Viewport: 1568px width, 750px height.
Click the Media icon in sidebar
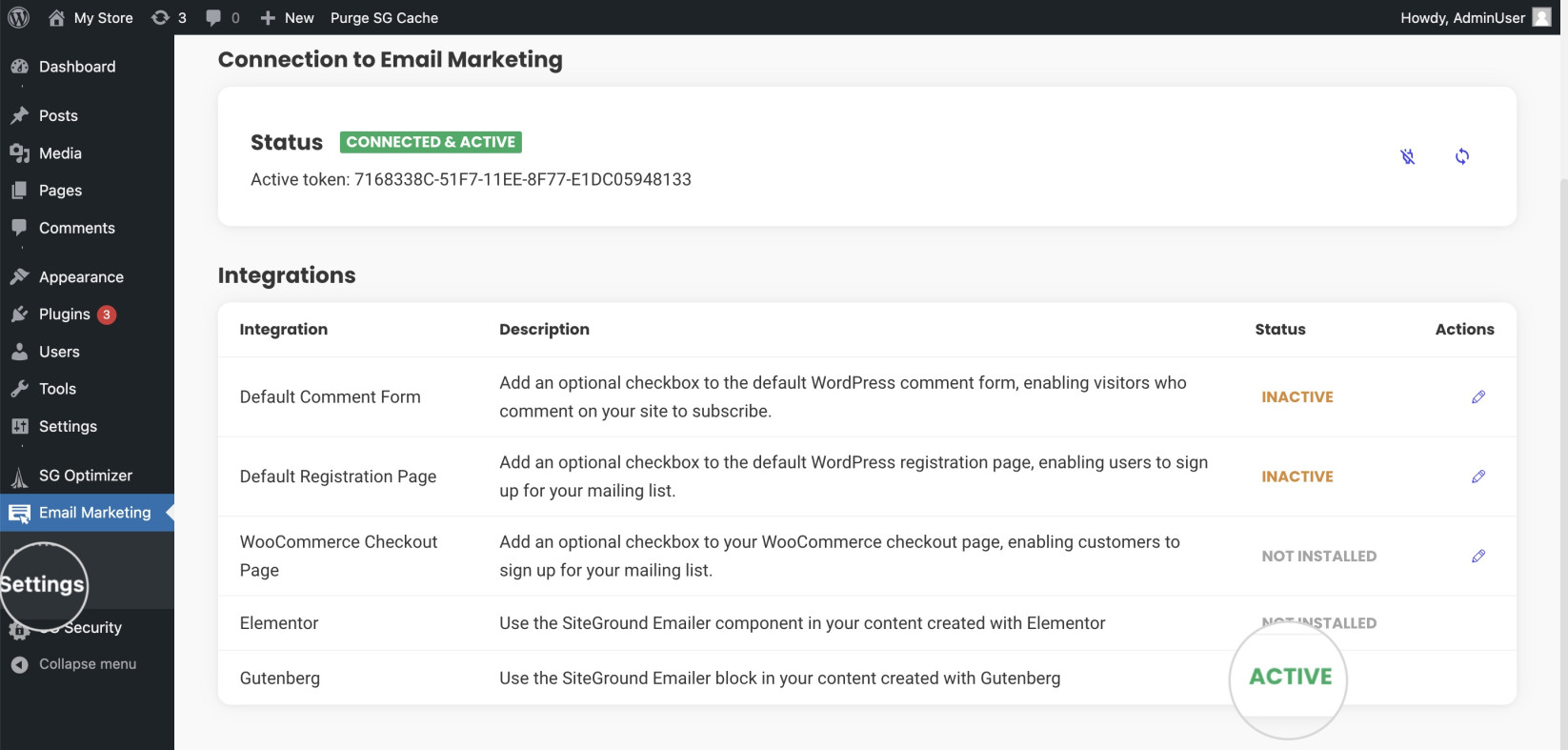tap(19, 152)
